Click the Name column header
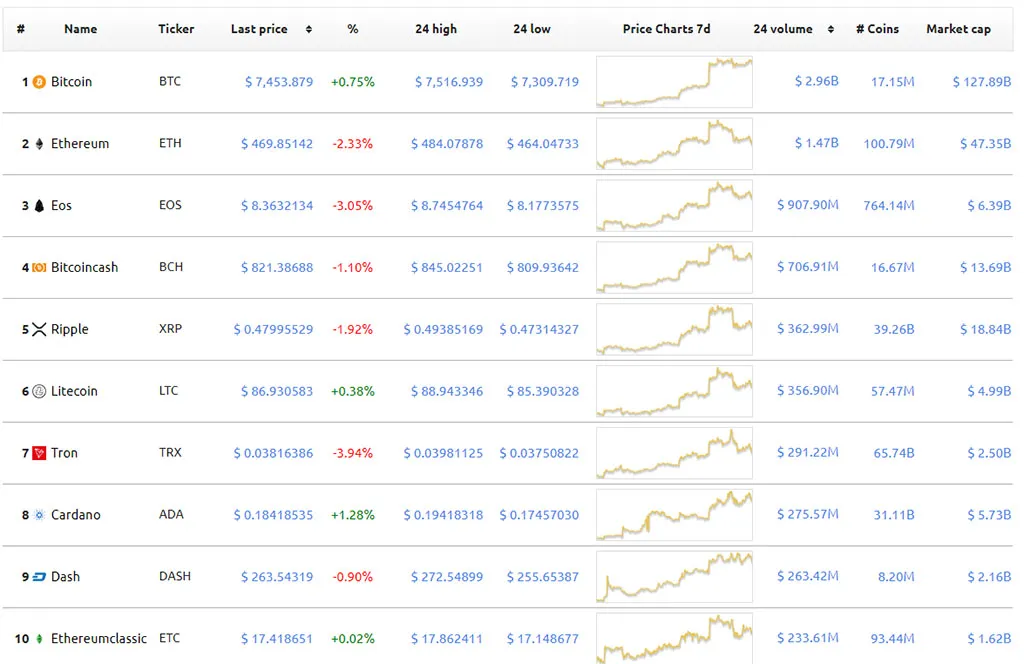 pos(80,29)
